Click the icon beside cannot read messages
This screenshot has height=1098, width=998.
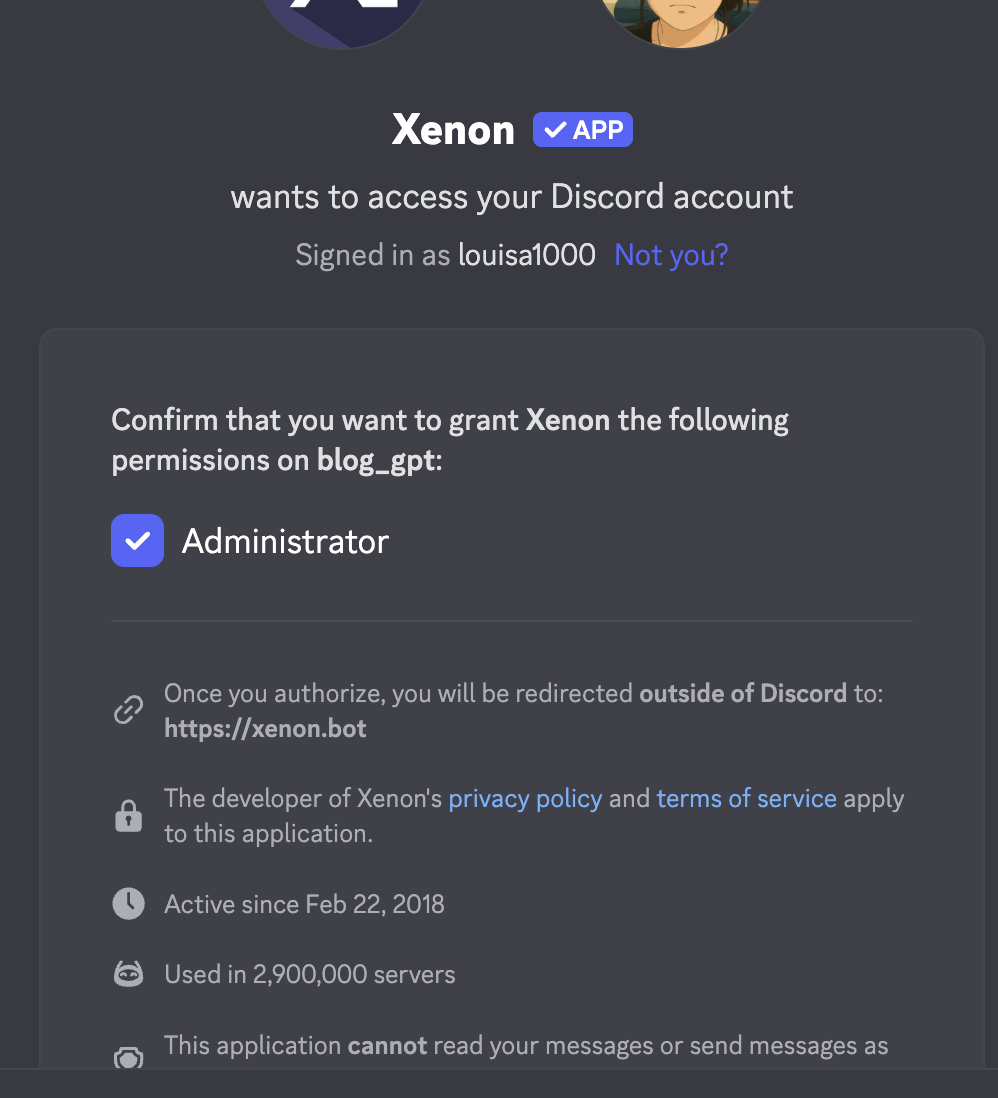[128, 1054]
